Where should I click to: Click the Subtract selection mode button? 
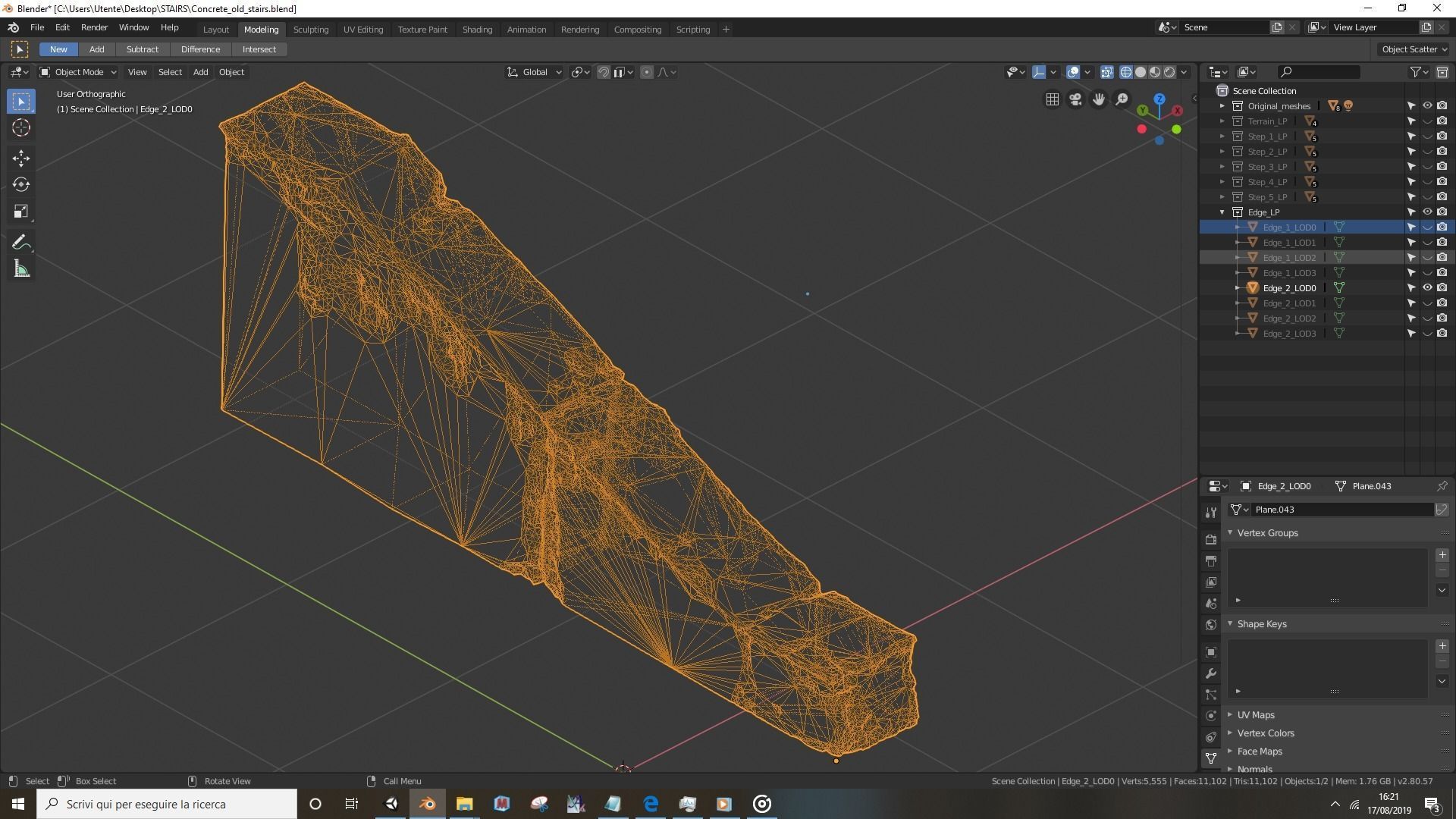(143, 49)
